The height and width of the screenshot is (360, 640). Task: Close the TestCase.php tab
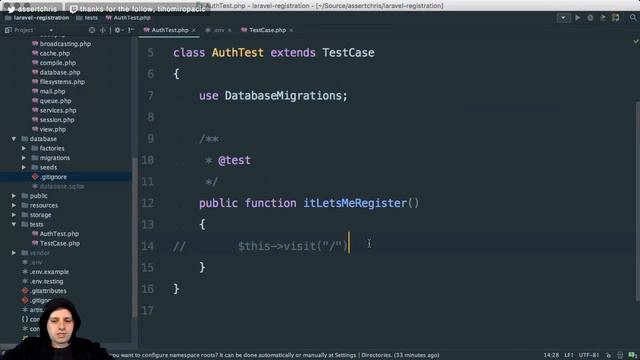click(291, 31)
